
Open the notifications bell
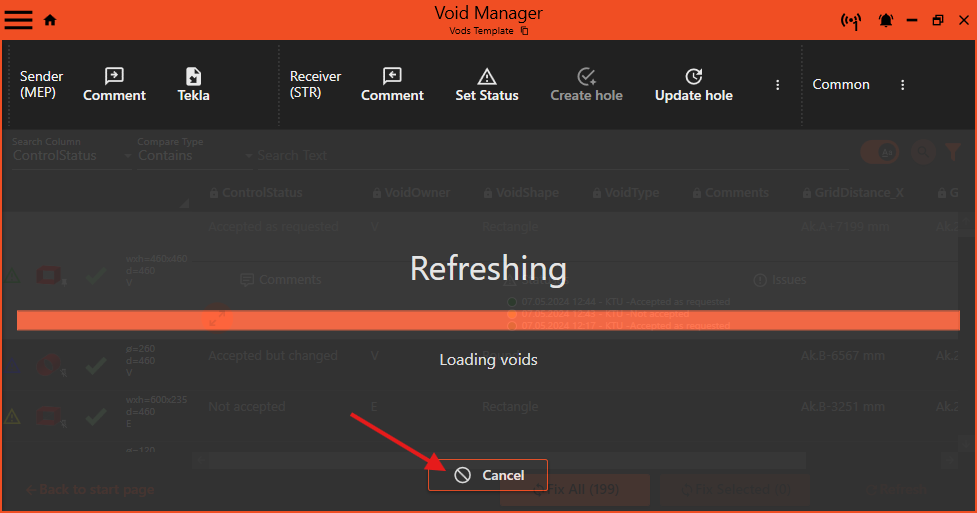pyautogui.click(x=886, y=20)
